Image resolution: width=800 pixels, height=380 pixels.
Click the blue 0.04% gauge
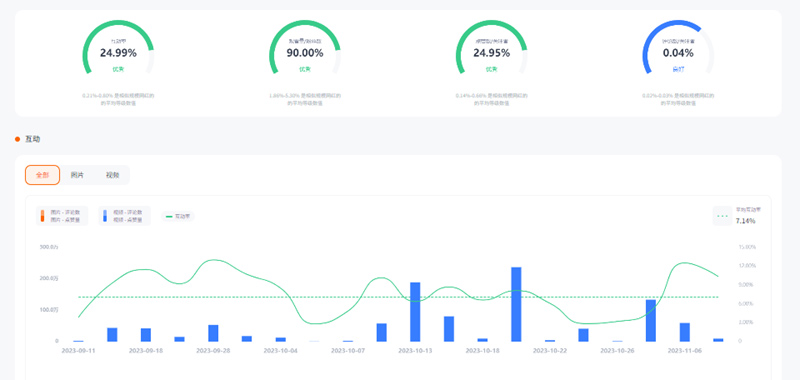[678, 49]
